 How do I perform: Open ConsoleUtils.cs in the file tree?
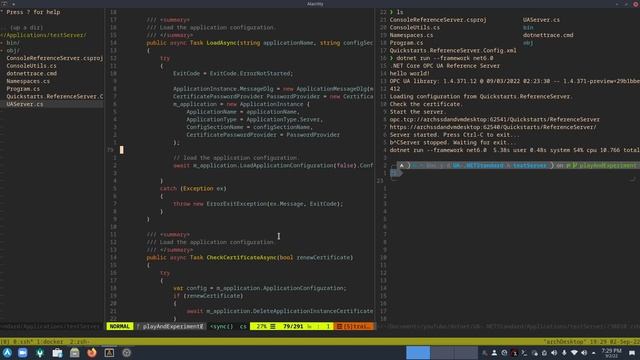[31, 66]
